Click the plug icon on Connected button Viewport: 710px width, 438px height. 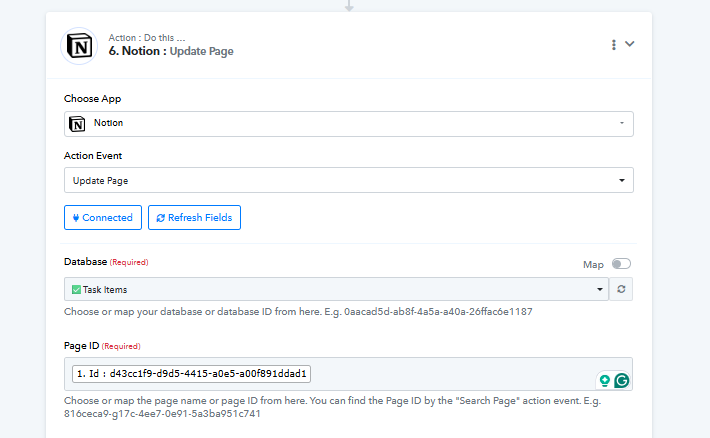pos(76,217)
